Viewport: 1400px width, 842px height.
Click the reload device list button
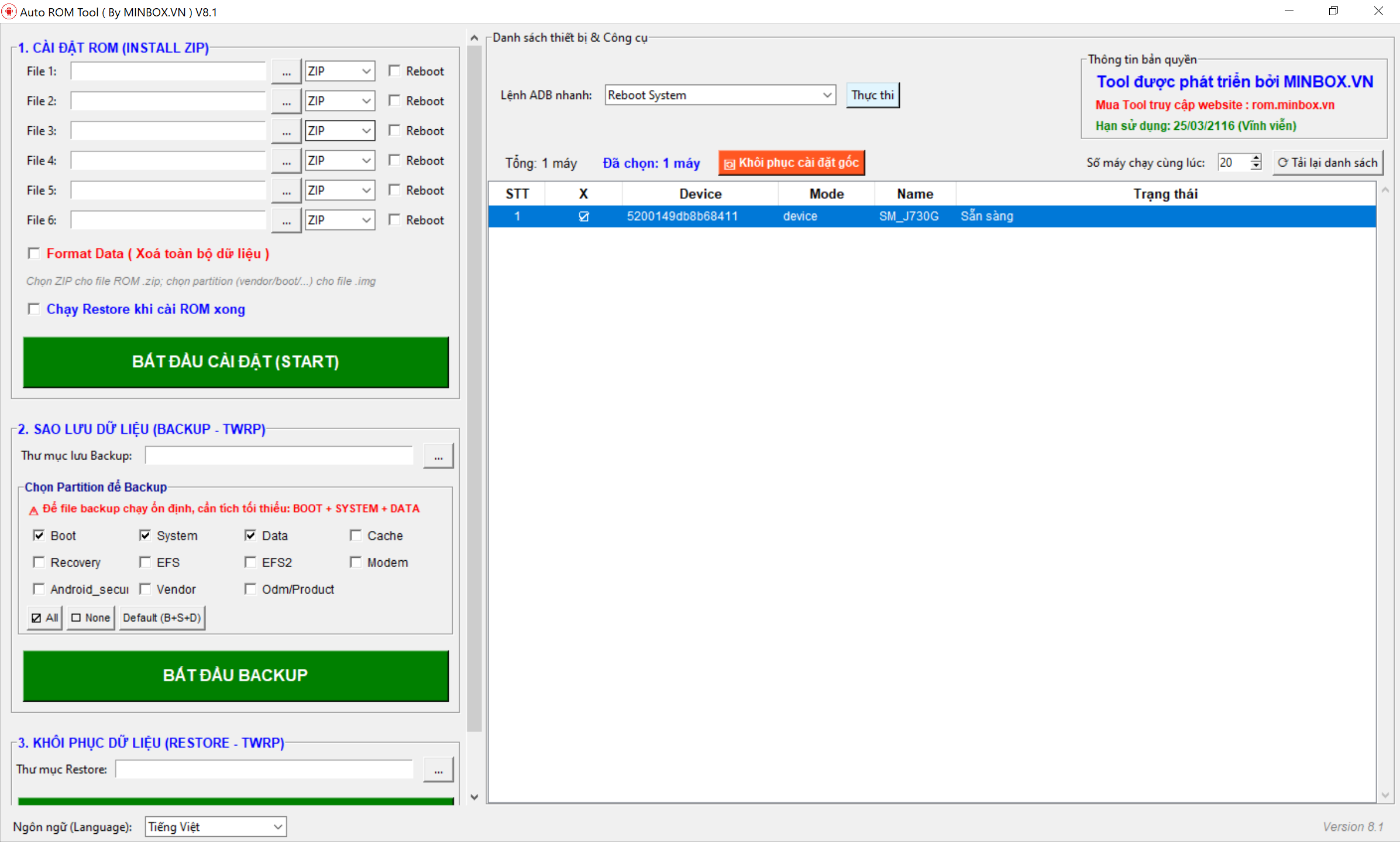tap(1327, 163)
